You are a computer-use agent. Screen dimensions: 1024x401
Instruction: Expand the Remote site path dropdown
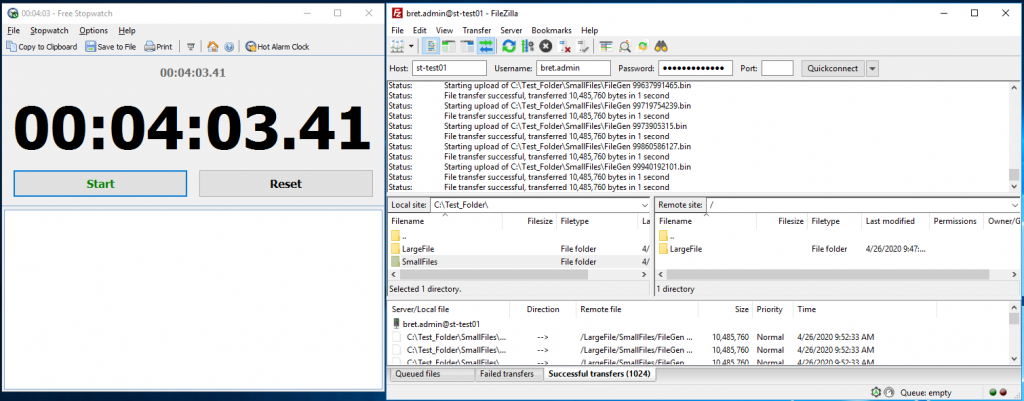1014,204
